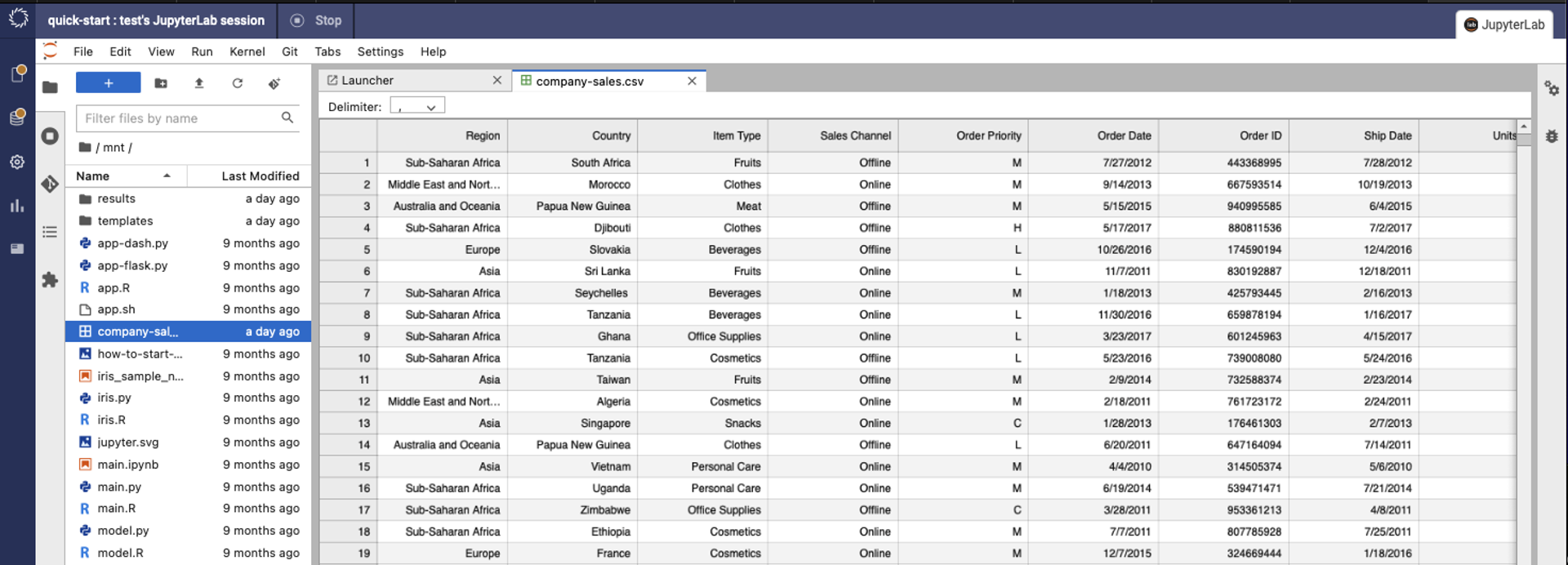
Task: Click the Order Priority column header
Action: pyautogui.click(x=964, y=136)
